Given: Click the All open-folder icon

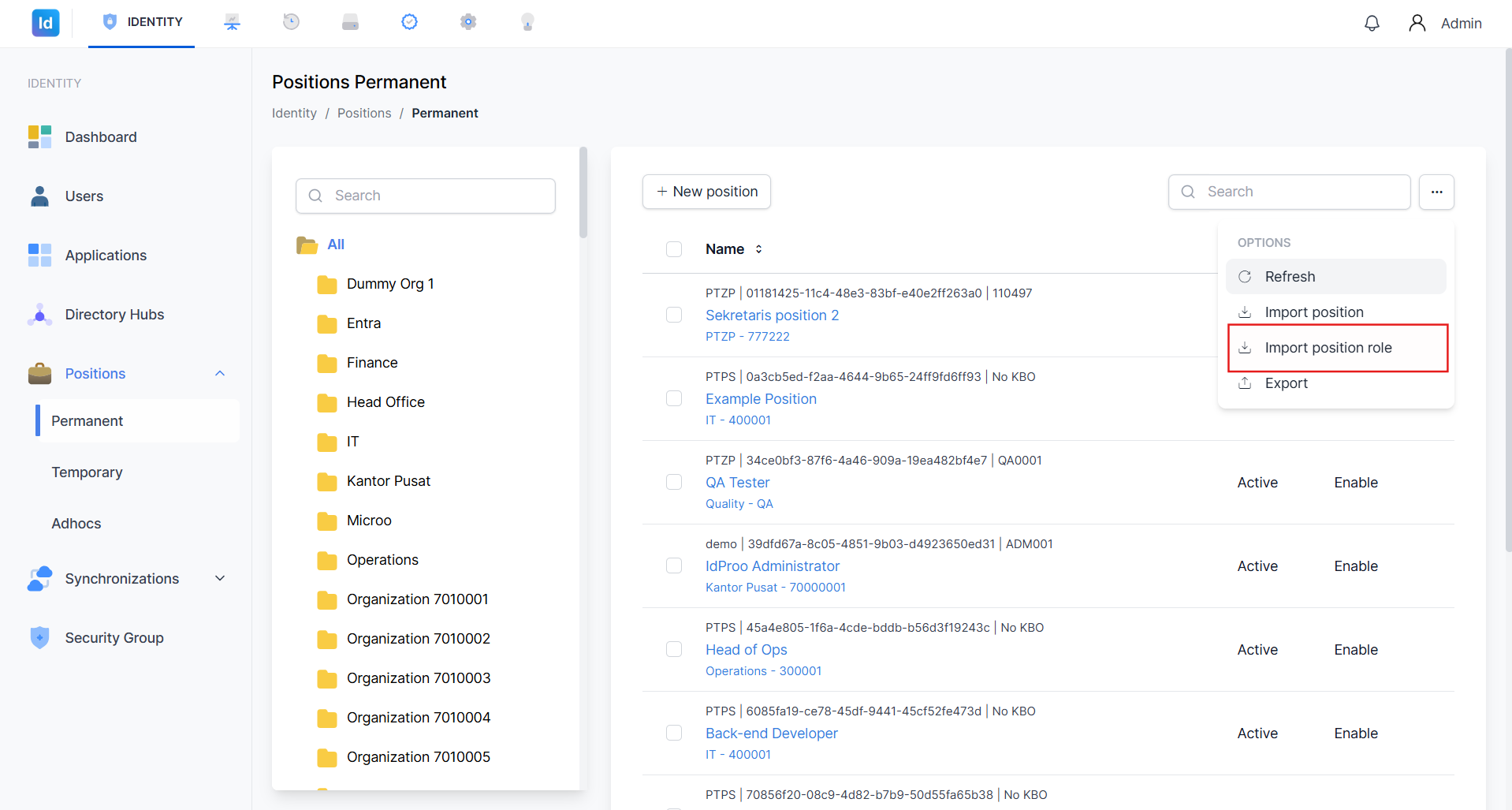Looking at the screenshot, I should (307, 245).
